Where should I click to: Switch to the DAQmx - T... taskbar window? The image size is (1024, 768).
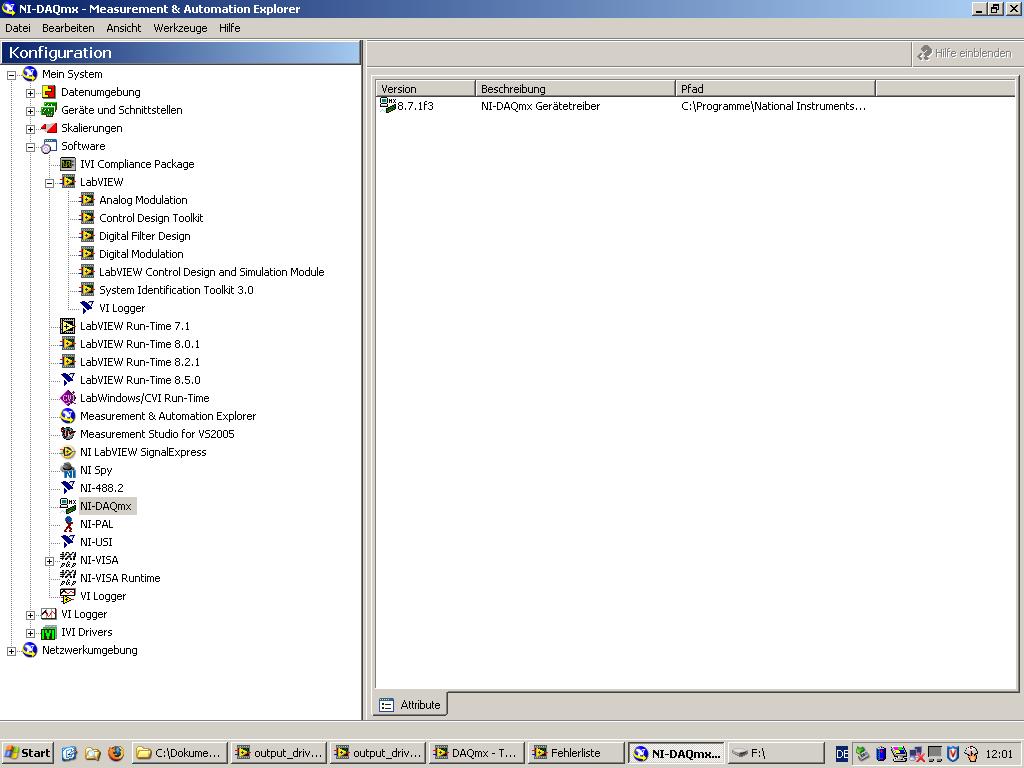click(476, 753)
